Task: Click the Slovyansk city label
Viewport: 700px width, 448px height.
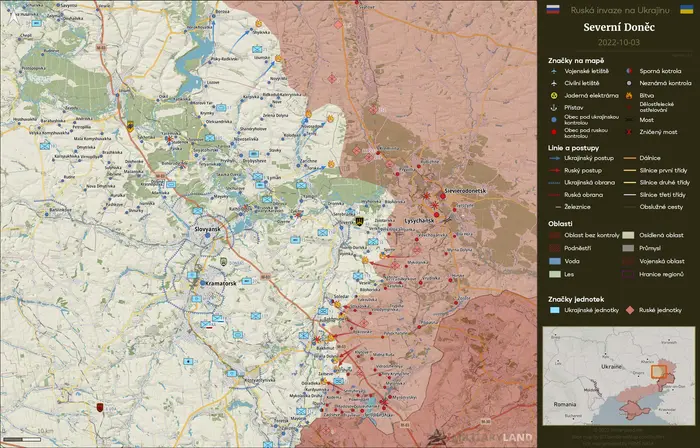Action: pyautogui.click(x=208, y=229)
